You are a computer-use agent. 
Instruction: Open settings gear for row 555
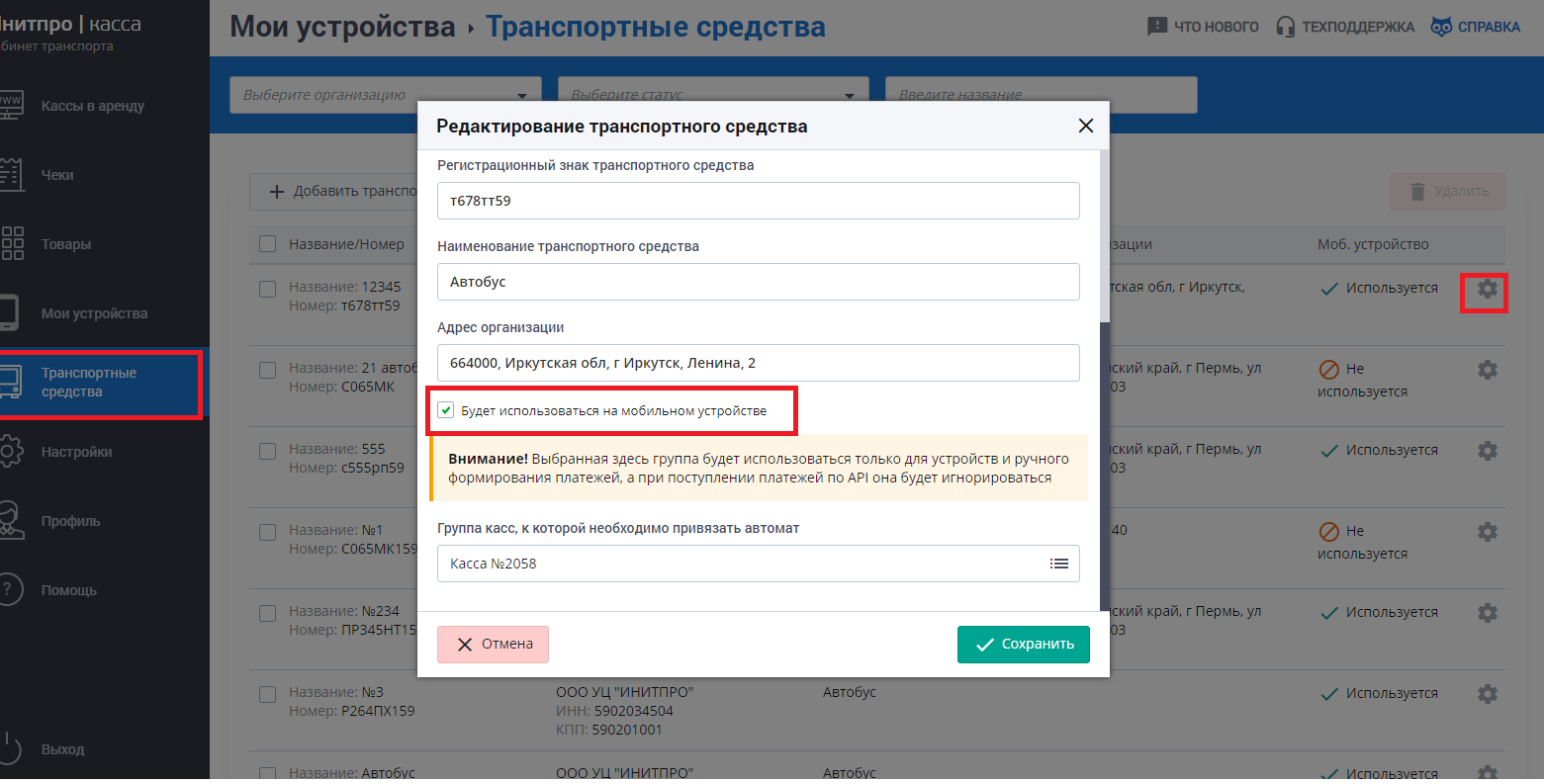point(1487,451)
